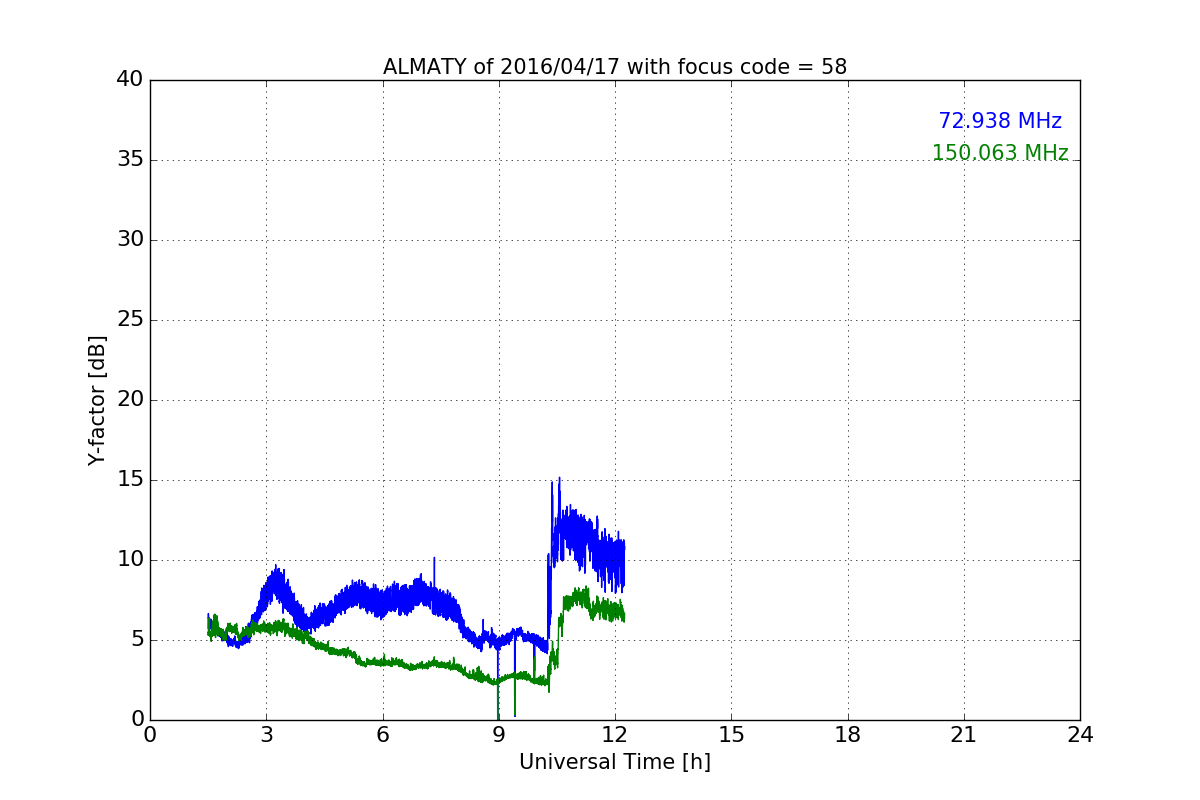The width and height of the screenshot is (1200, 800).
Task: Click the 'Universal Time [h]' axis label
Action: (615, 762)
